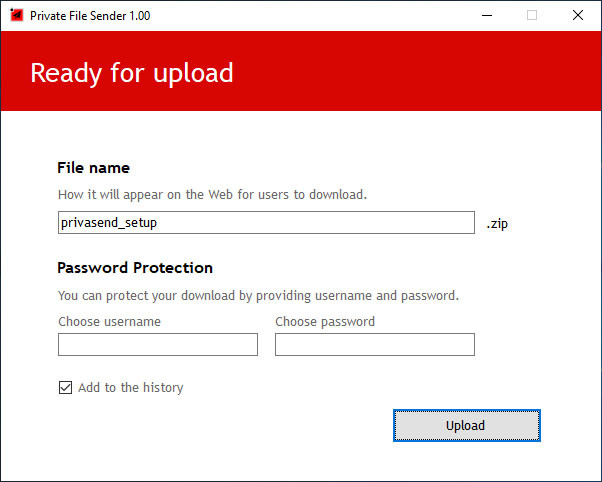Viewport: 602px width, 482px height.
Task: Click the Upload button
Action: coord(466,426)
